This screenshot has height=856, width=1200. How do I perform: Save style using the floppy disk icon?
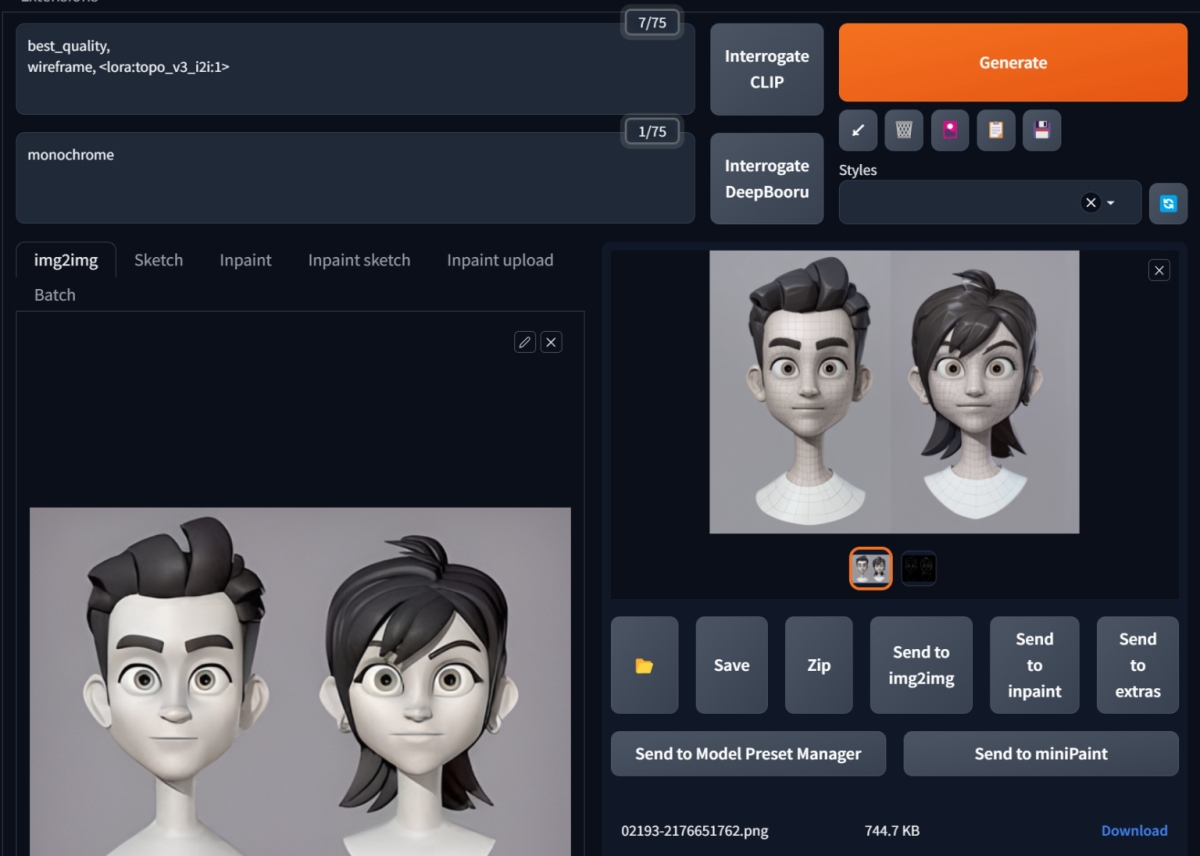1042,130
